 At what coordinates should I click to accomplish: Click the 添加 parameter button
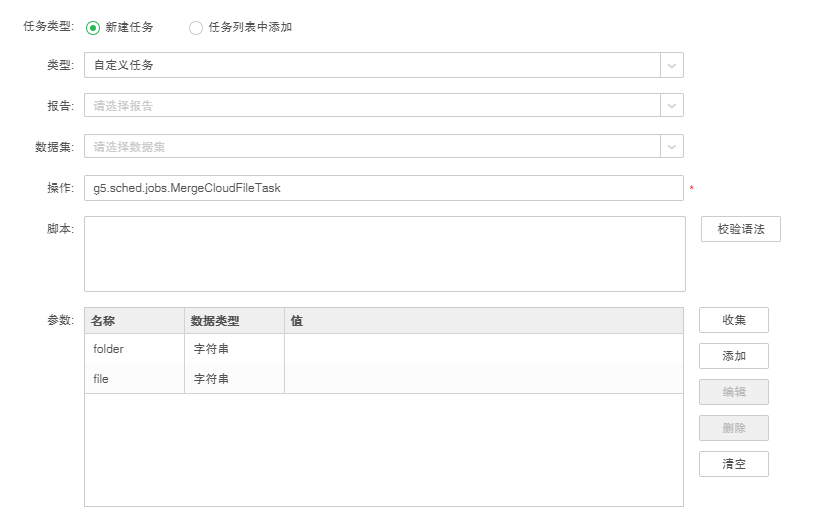coord(733,356)
